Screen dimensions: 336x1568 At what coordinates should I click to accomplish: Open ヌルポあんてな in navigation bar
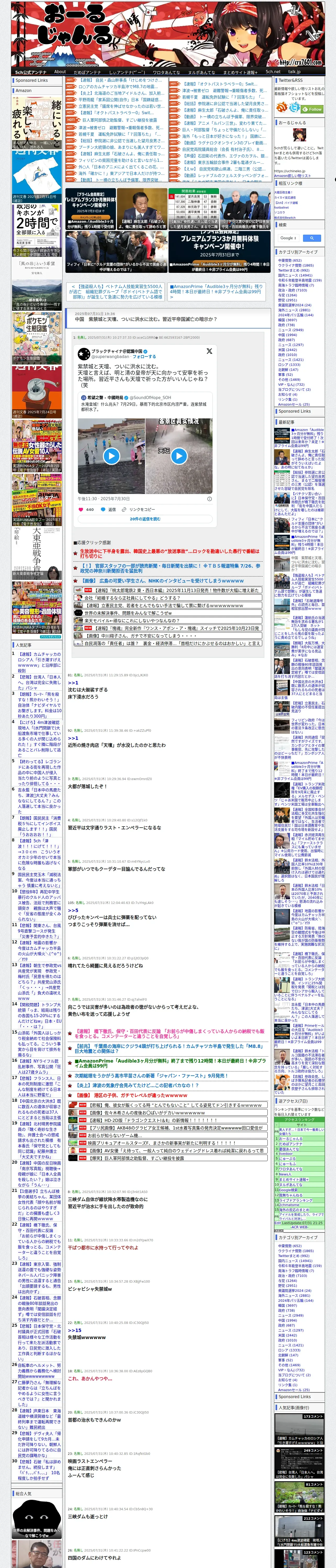tap(202, 72)
